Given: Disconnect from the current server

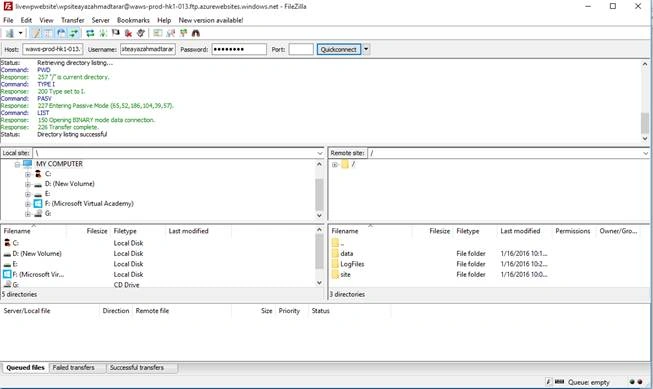Looking at the screenshot, I should pos(128,33).
